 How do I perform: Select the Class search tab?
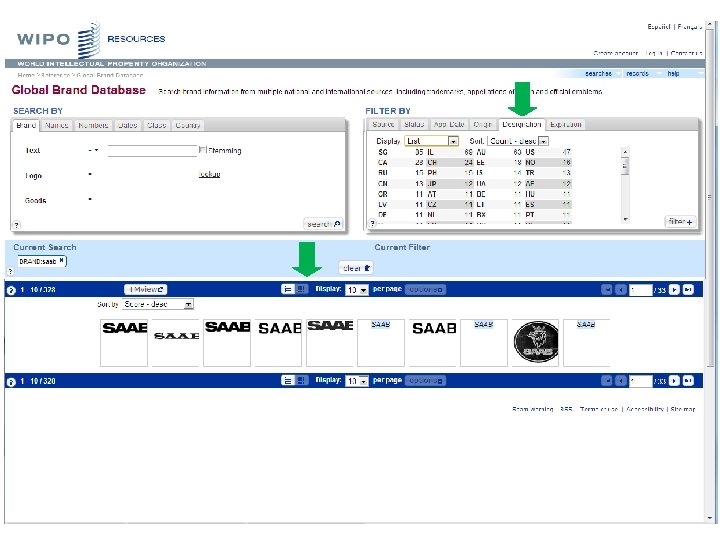[x=157, y=125]
